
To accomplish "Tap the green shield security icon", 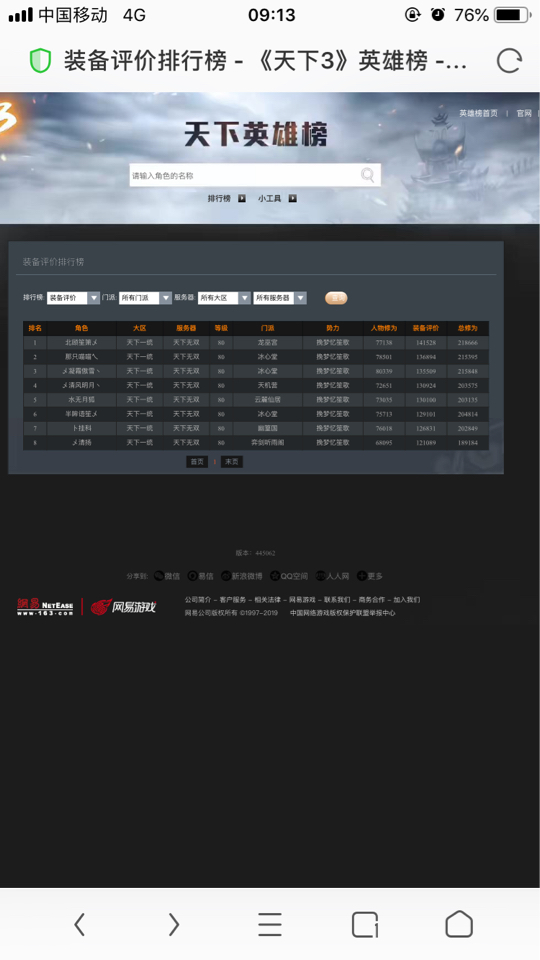I will click(x=40, y=61).
